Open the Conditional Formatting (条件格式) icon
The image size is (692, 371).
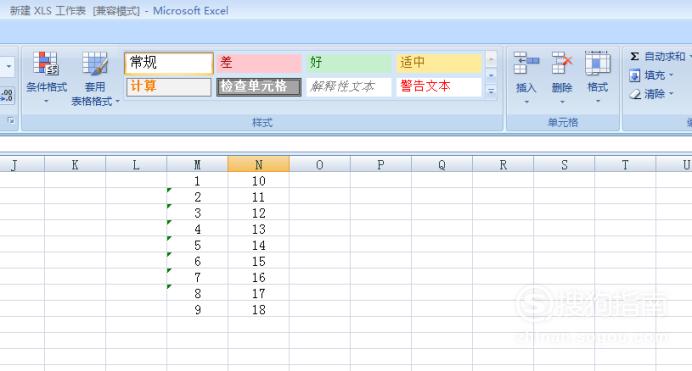click(x=46, y=64)
